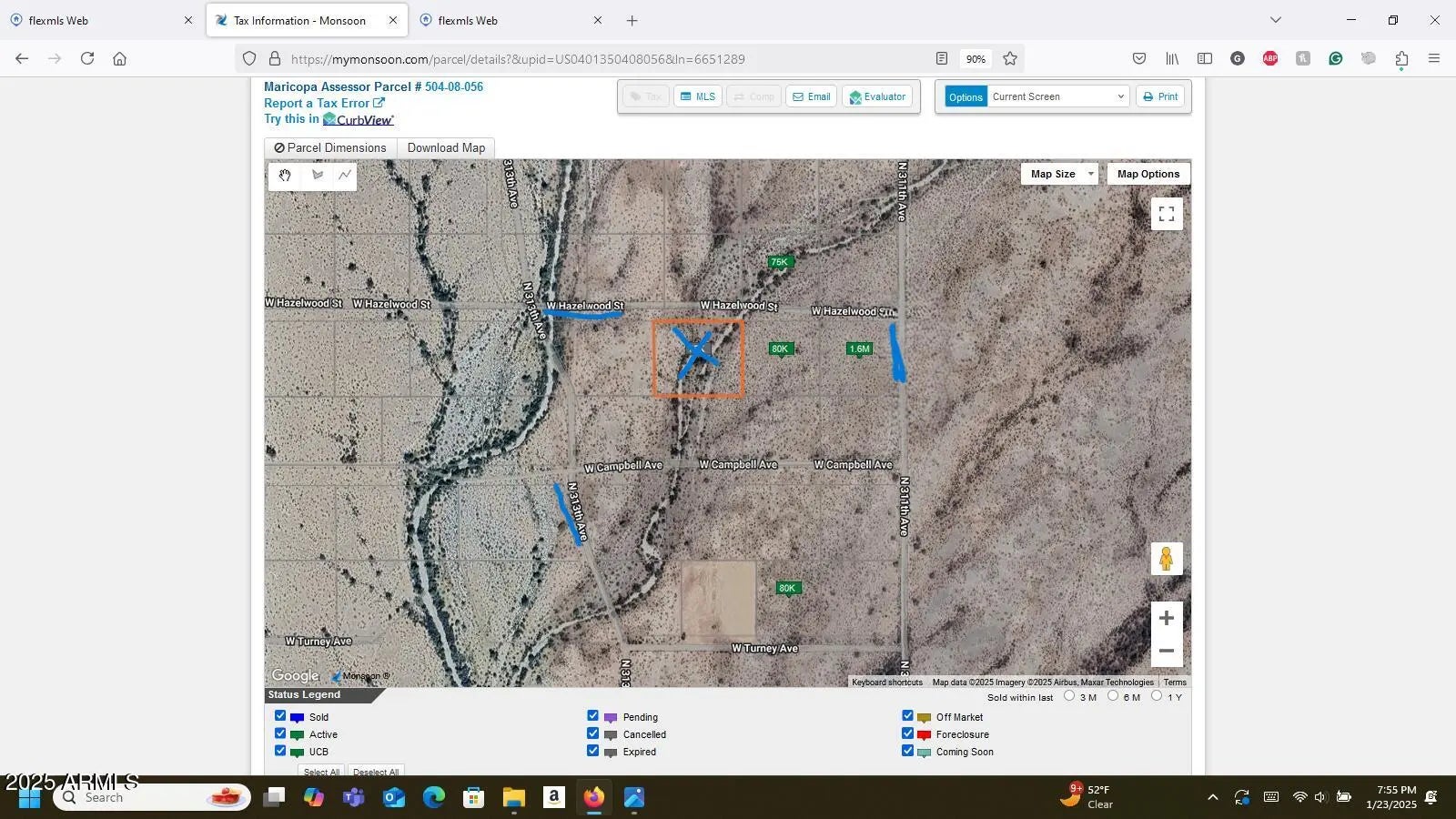Disable the Foreclosure status checkbox
The height and width of the screenshot is (819, 1456).
pos(907,733)
